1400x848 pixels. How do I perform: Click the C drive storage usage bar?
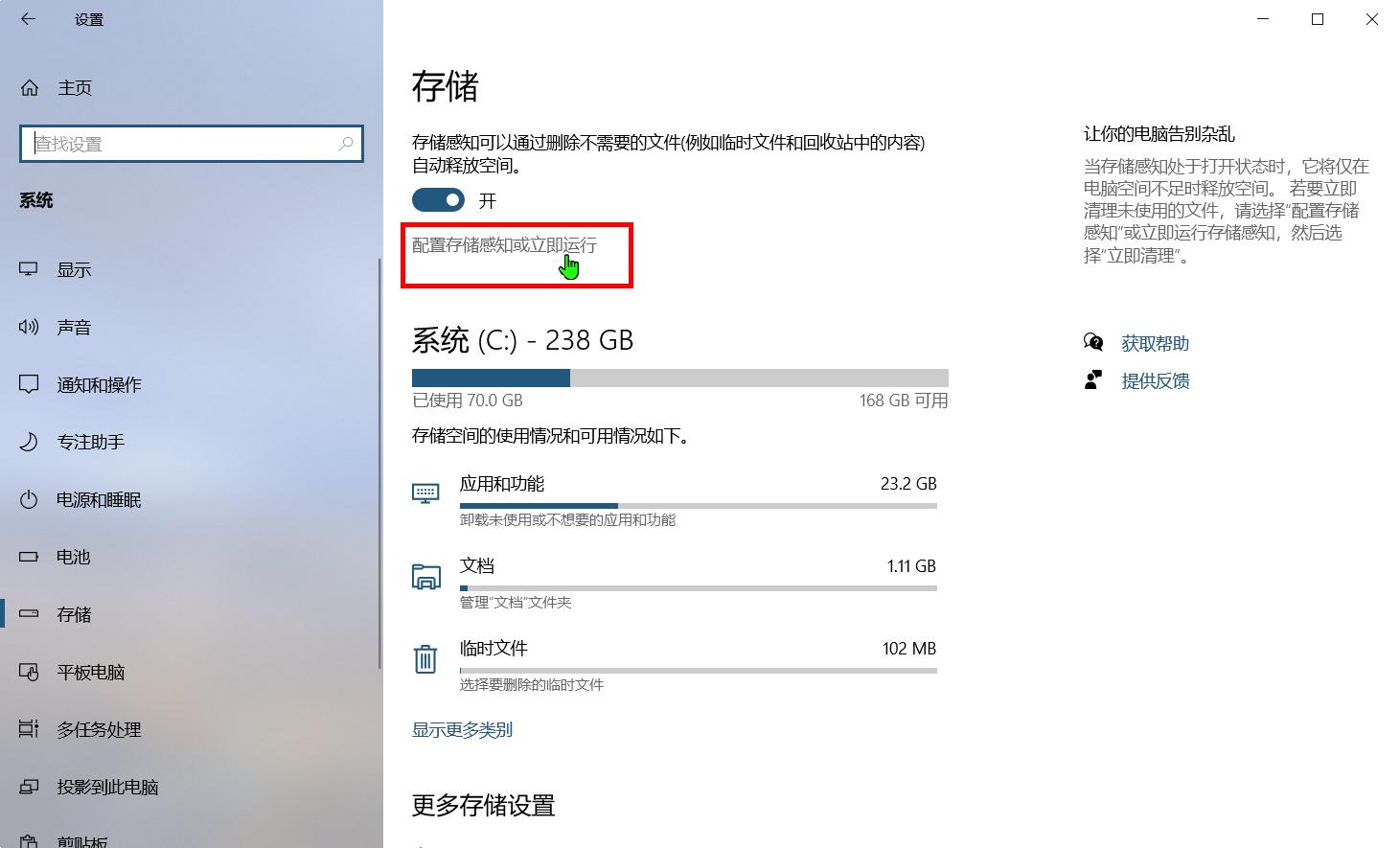click(x=679, y=378)
